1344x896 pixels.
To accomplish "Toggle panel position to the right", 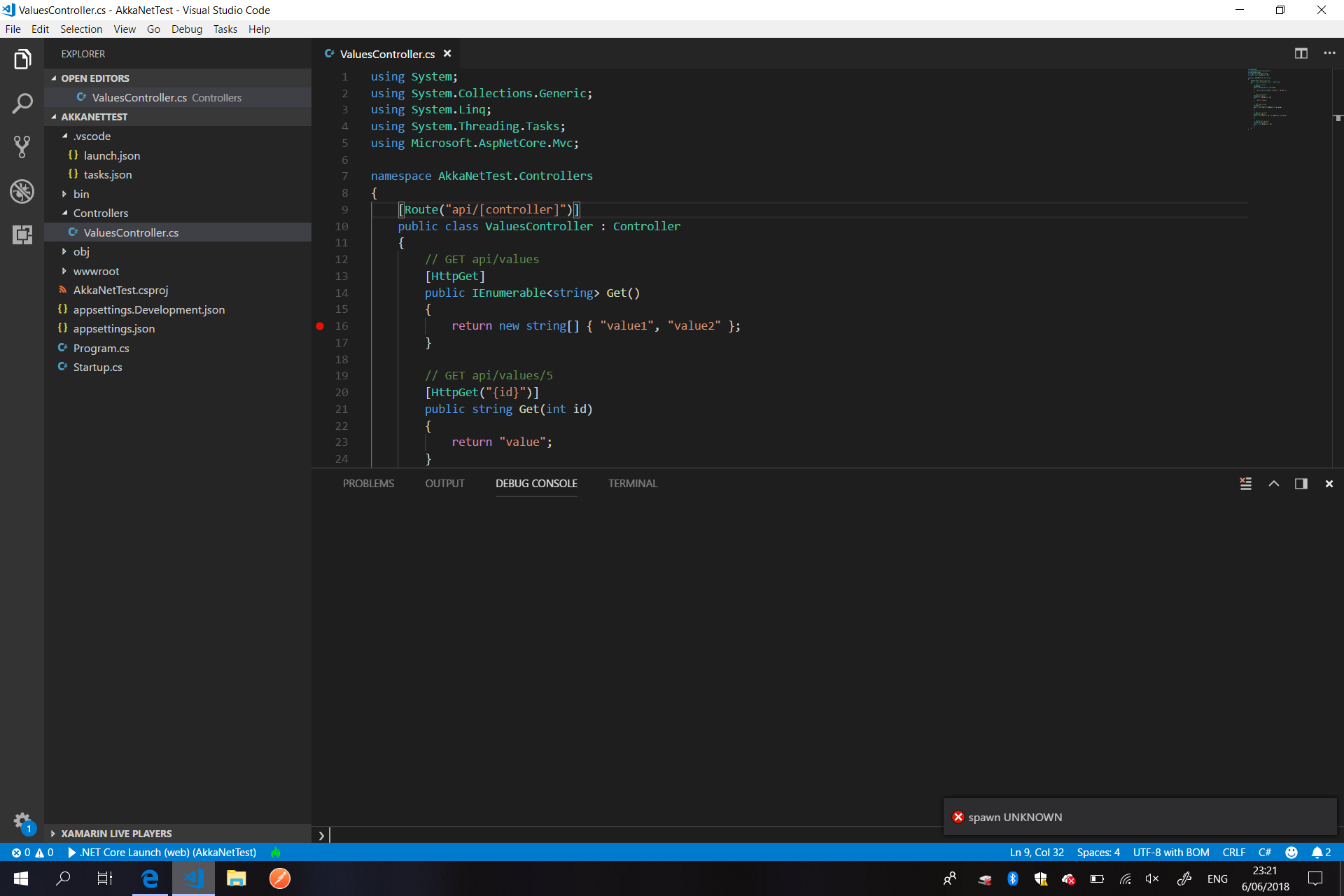I will tap(1301, 484).
